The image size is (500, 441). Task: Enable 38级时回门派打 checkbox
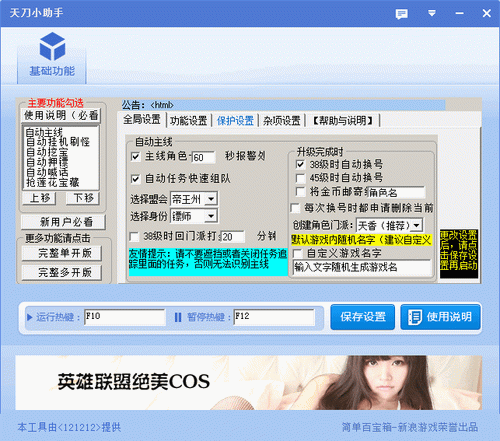[134, 237]
